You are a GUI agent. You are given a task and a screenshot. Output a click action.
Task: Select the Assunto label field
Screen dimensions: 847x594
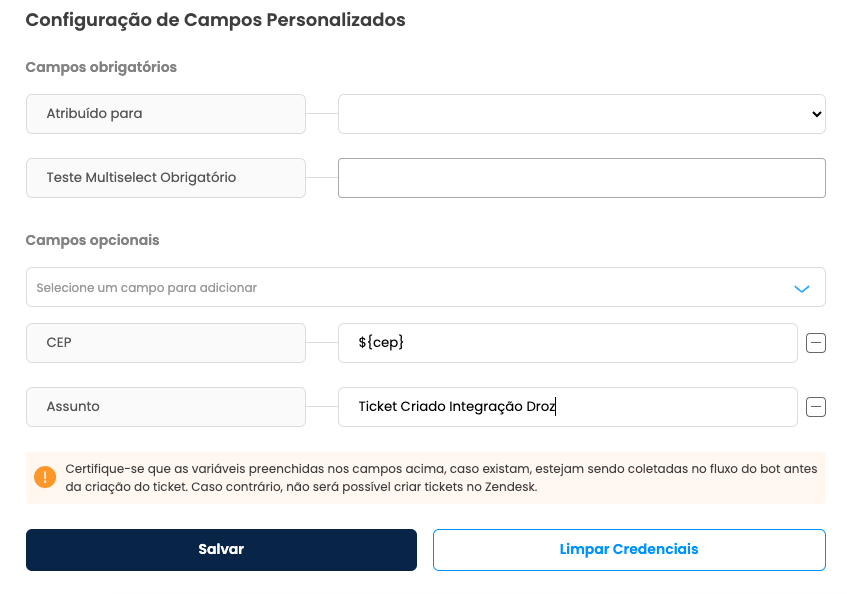click(x=166, y=407)
